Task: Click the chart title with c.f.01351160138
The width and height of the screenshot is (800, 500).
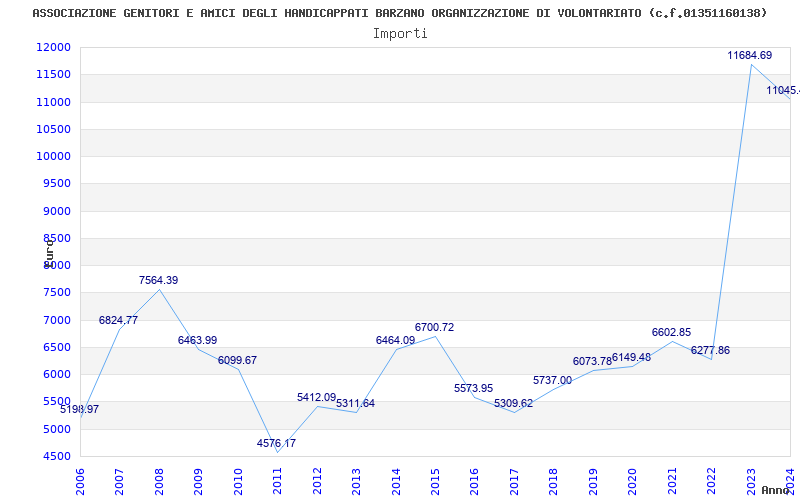Action: pyautogui.click(x=399, y=13)
